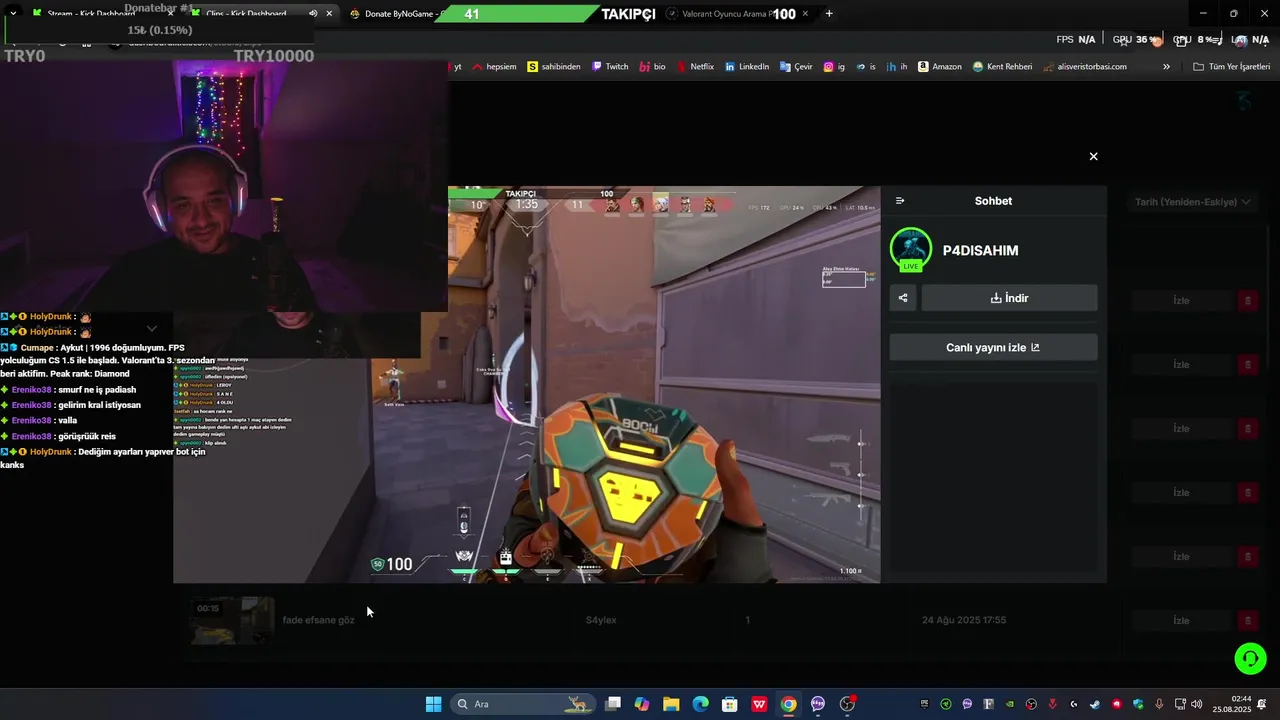This screenshot has height=720, width=1280.
Task: Launch Copilot from the taskbar
Action: click(642, 704)
